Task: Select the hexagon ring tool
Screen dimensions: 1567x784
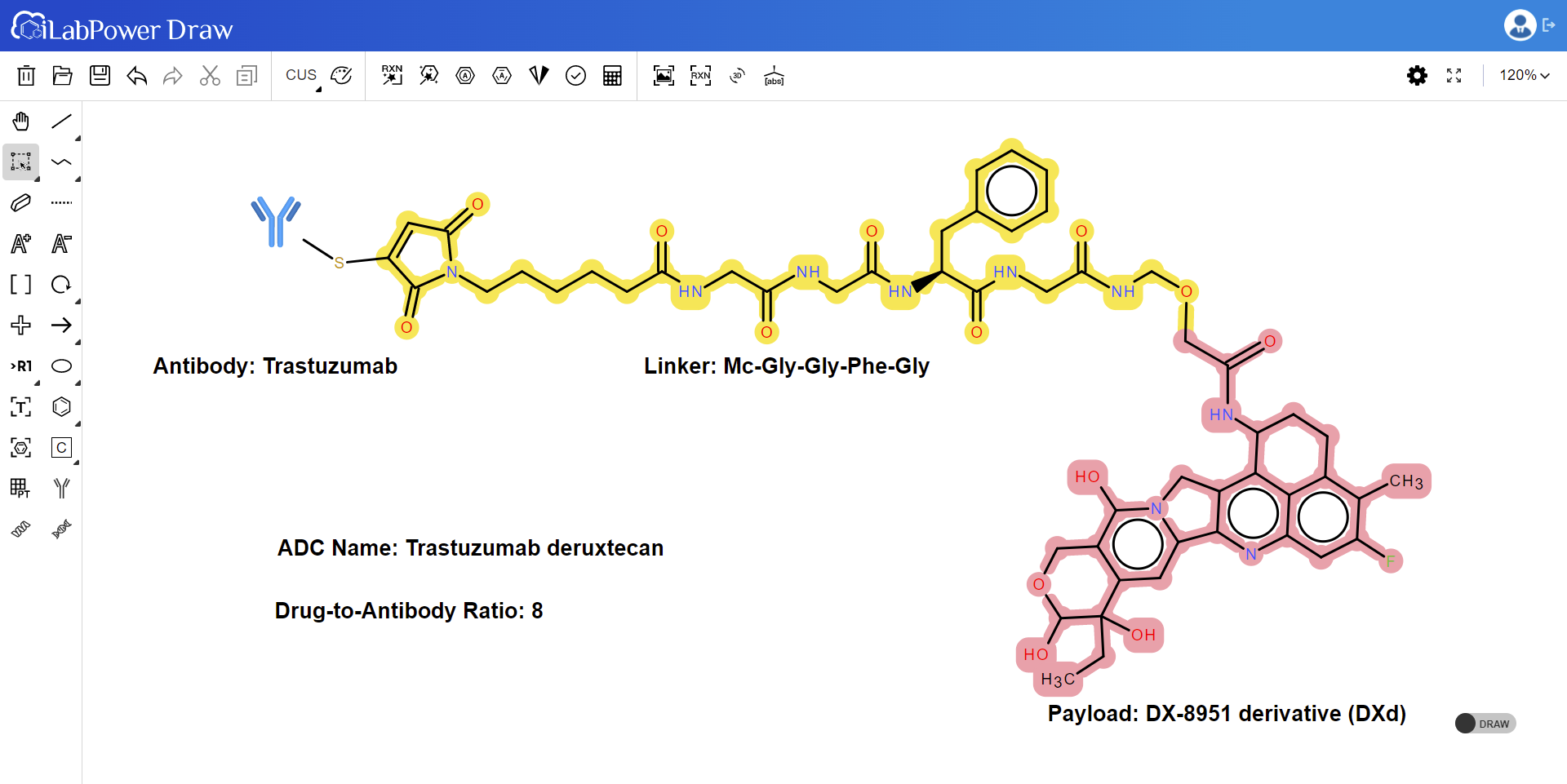Action: (61, 406)
